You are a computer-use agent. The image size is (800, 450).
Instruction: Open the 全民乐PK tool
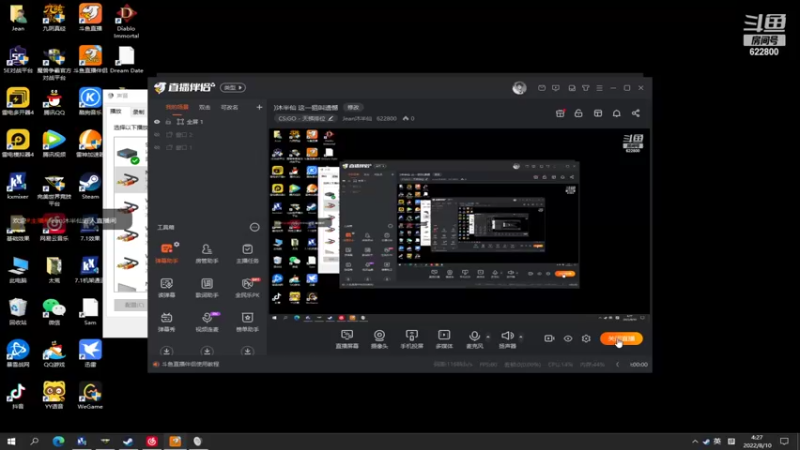247,287
